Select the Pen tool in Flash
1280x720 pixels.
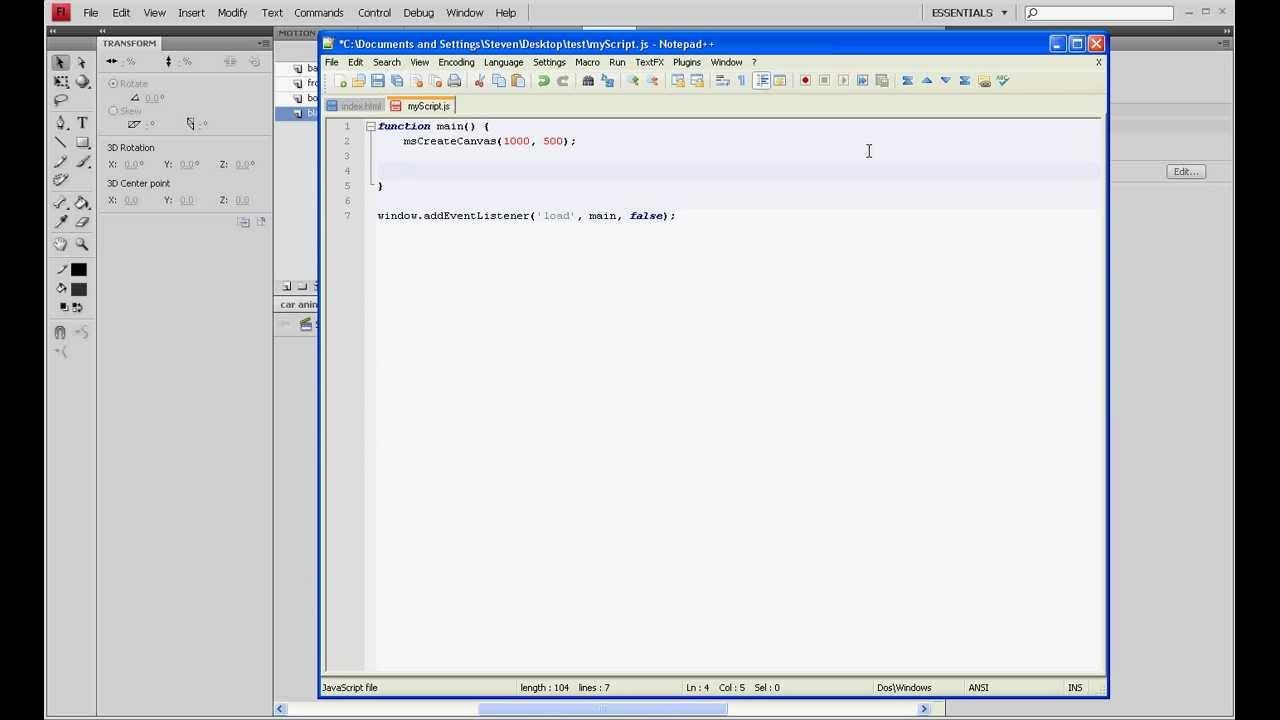[61, 122]
